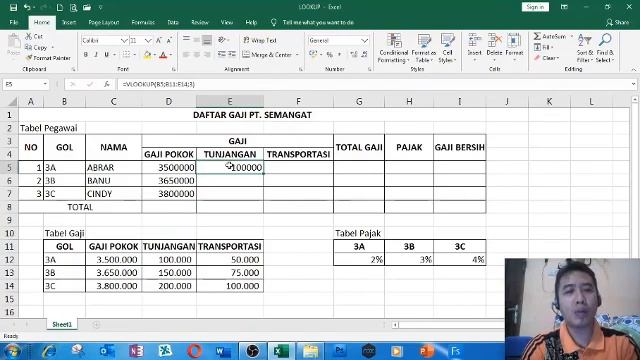This screenshot has height=360, width=640.
Task: Click the Format cells icon
Action: coord(514,40)
